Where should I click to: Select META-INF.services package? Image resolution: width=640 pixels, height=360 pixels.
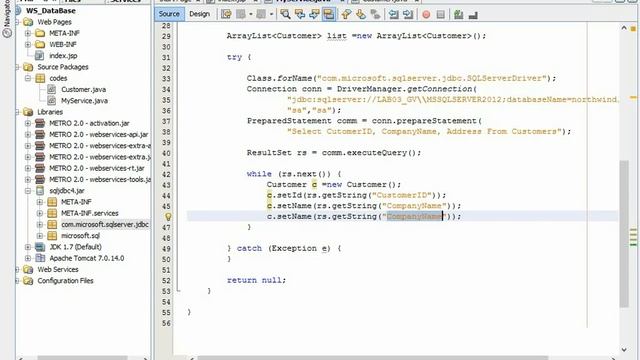click(x=90, y=213)
